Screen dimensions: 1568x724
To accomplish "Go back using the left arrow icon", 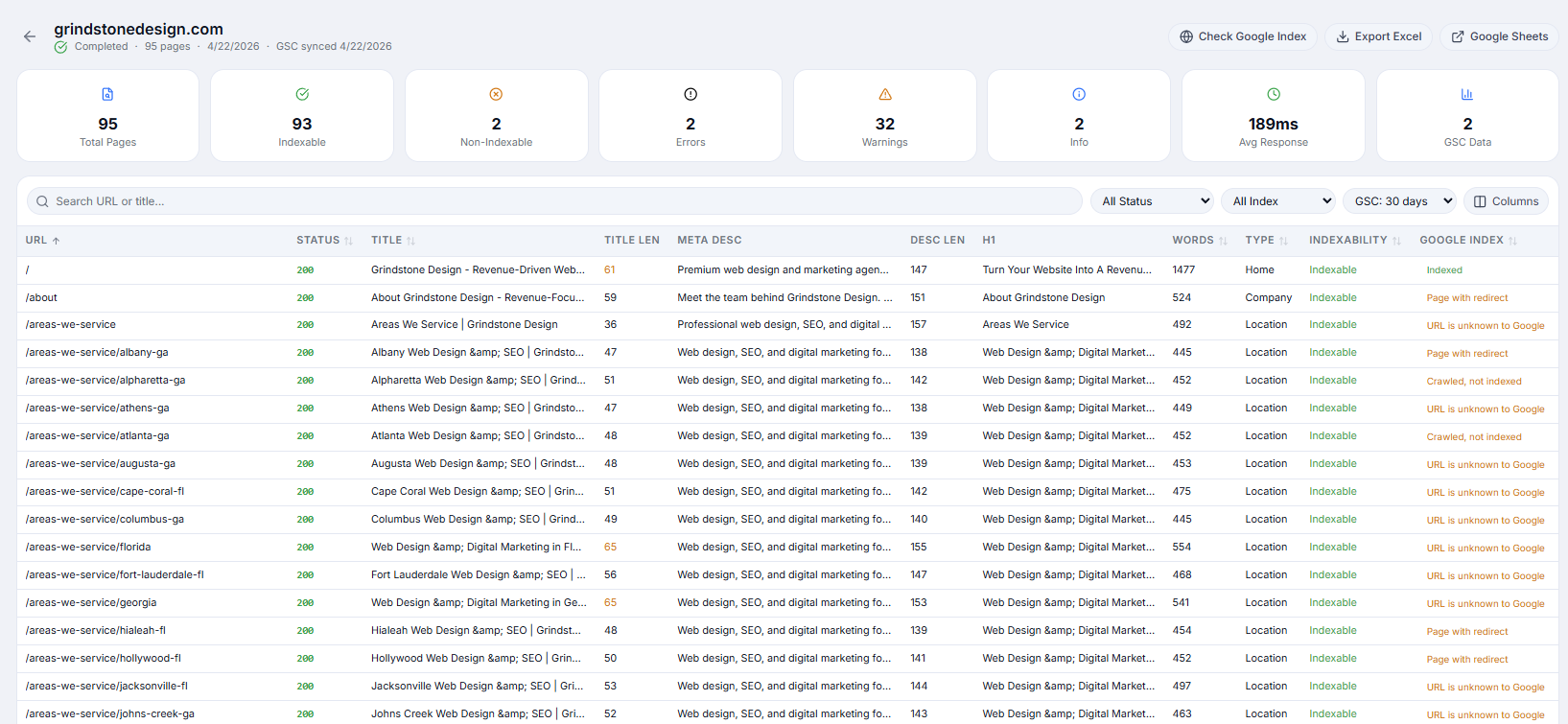I will tap(30, 36).
